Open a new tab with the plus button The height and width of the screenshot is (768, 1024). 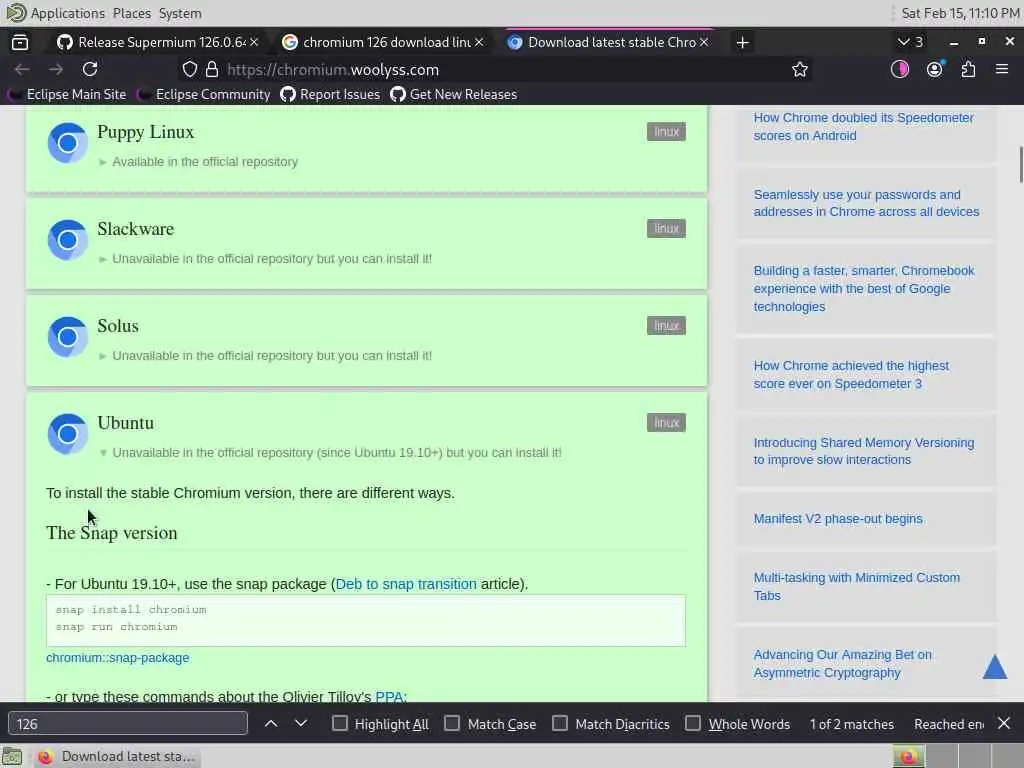tap(742, 42)
